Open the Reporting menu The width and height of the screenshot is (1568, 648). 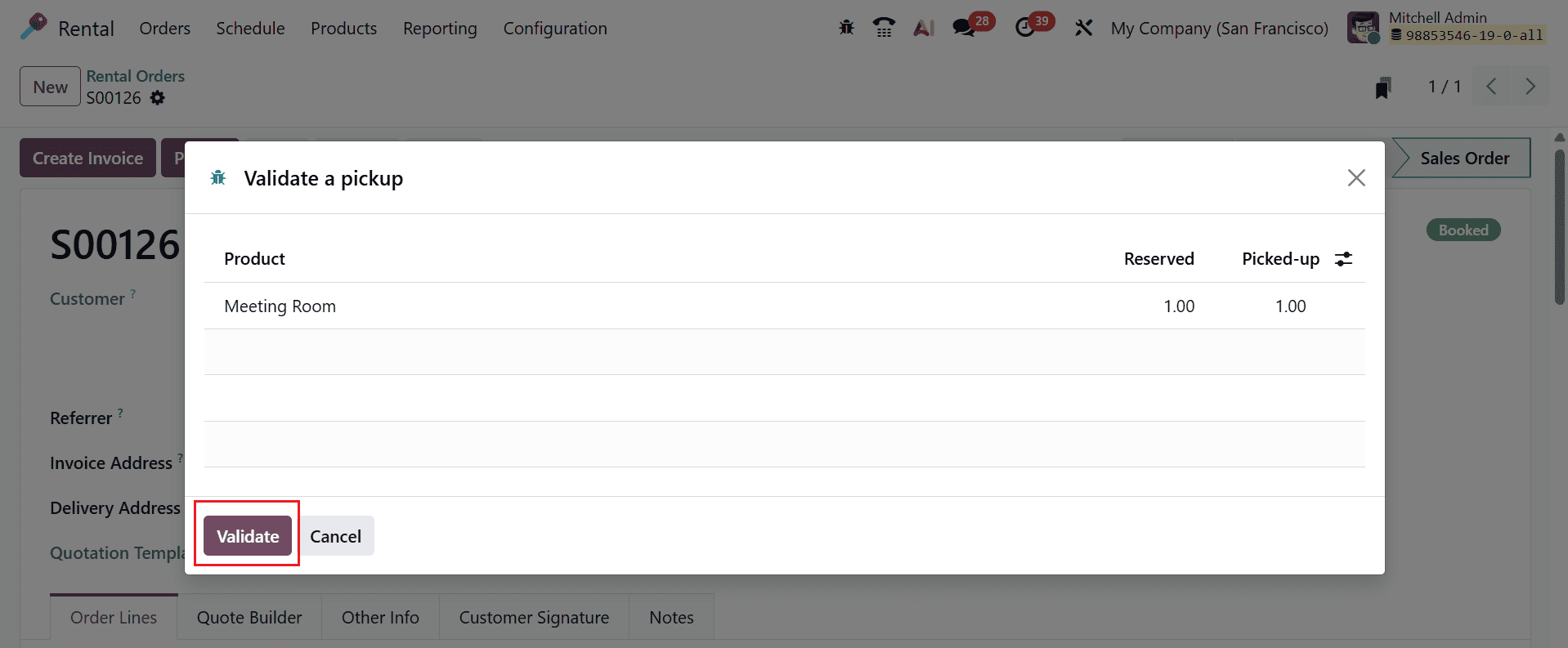point(440,29)
